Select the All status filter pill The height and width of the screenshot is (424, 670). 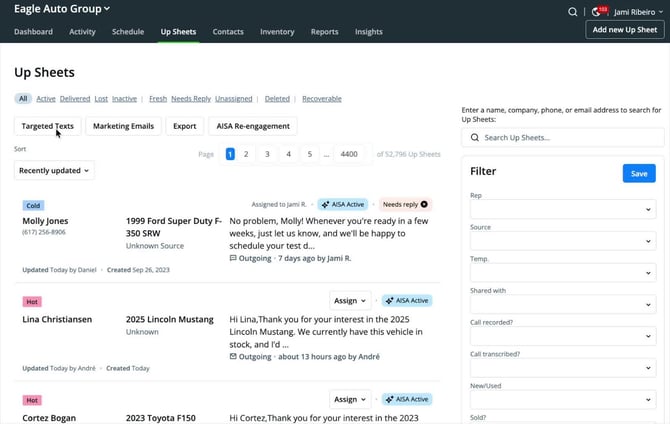click(x=23, y=99)
